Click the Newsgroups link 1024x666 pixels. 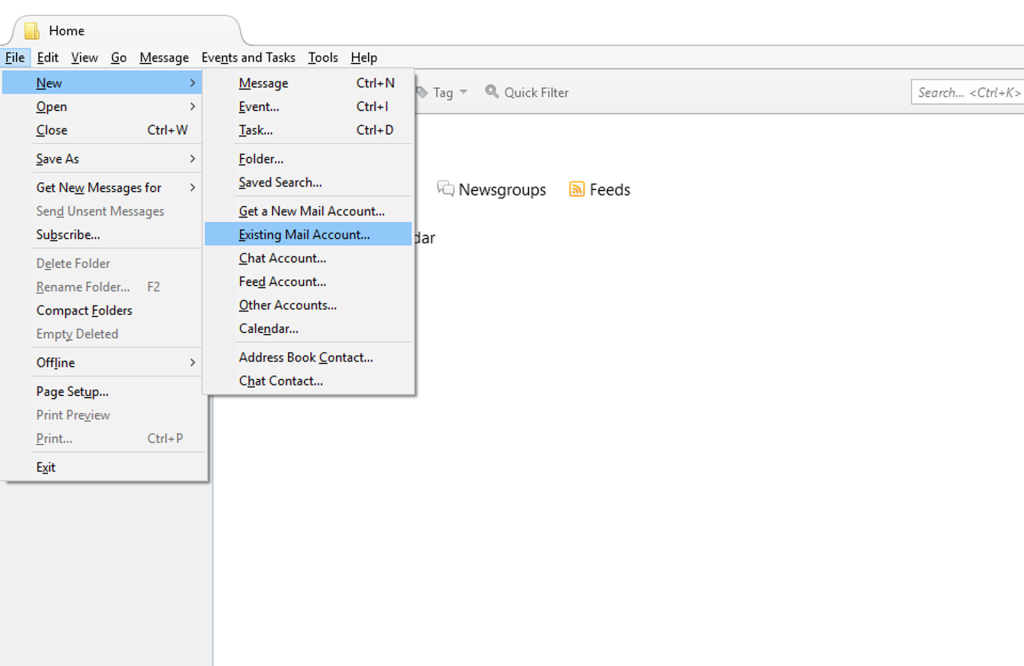pos(491,189)
